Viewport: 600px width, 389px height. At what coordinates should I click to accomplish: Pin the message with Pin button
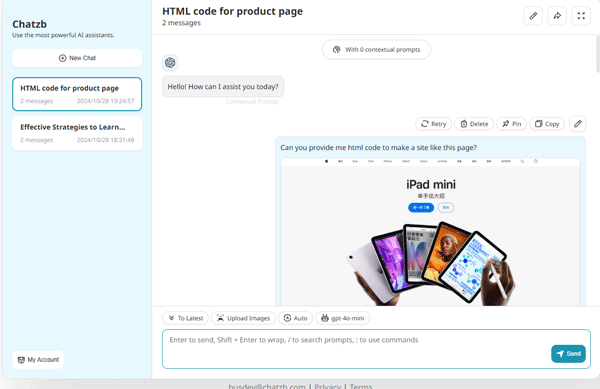512,124
